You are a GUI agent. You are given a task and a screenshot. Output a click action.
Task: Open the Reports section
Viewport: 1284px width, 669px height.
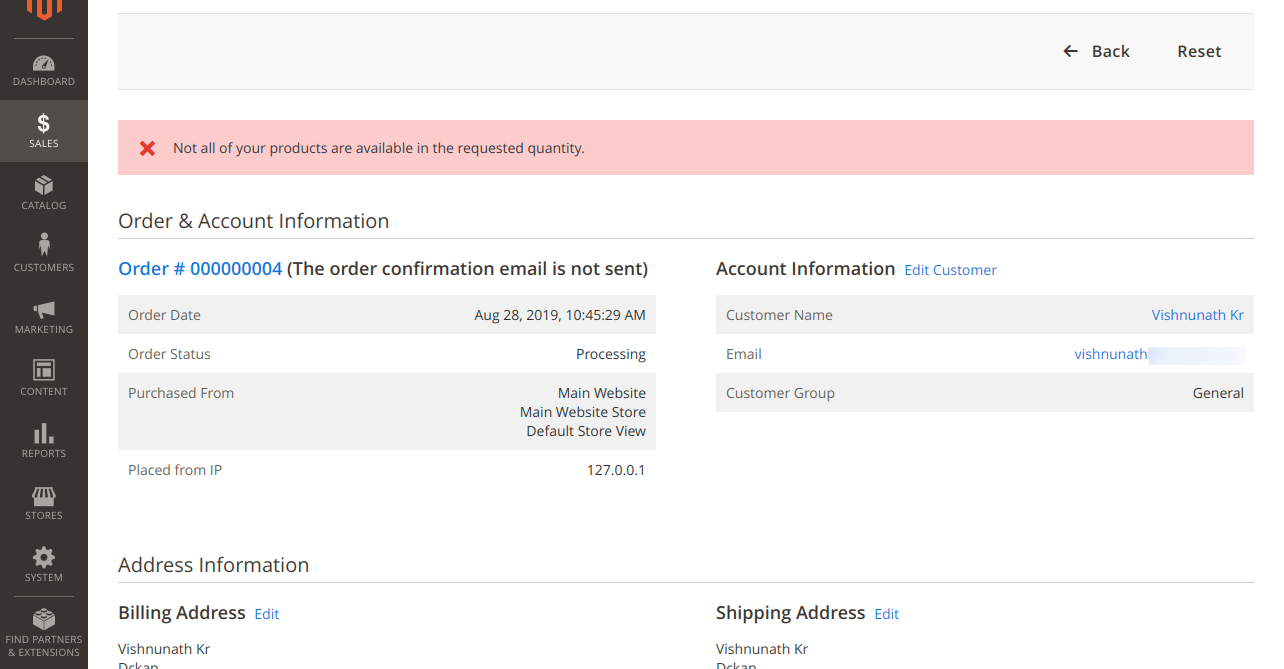click(43, 440)
